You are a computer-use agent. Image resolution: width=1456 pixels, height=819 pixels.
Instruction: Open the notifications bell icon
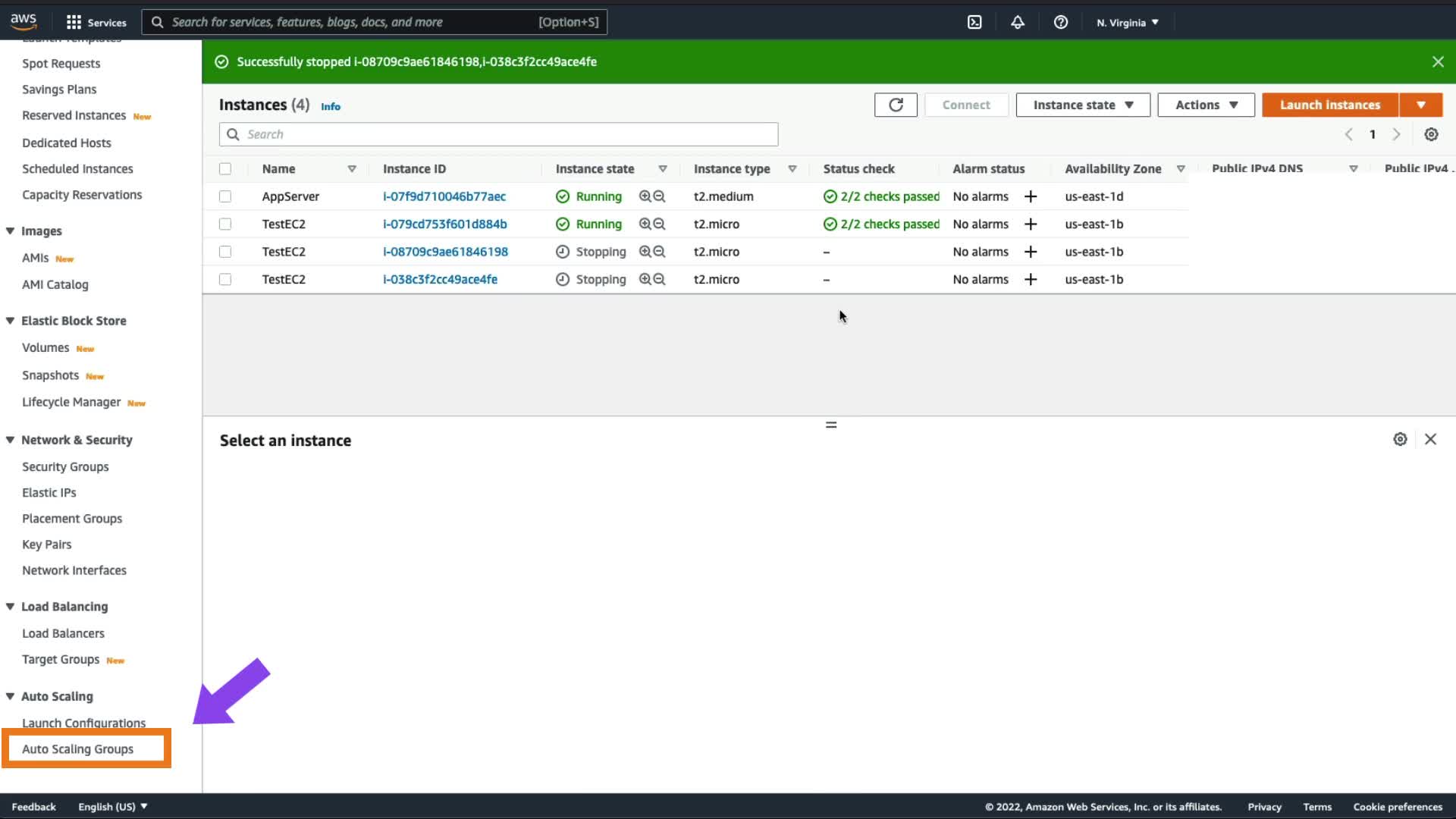(x=1018, y=22)
